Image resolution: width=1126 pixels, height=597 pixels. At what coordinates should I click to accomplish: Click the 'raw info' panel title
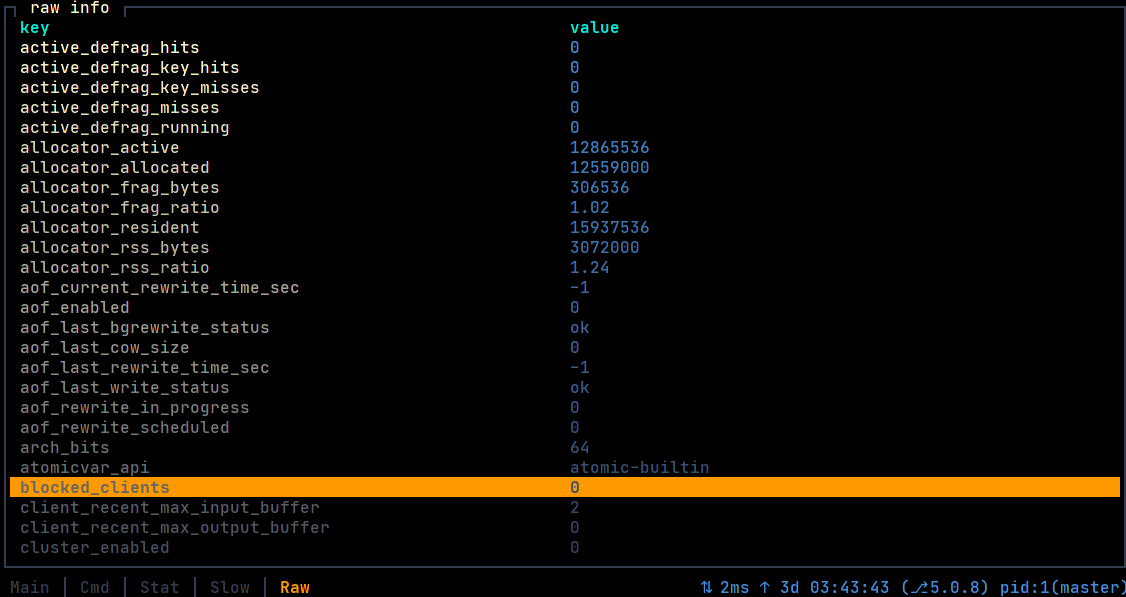click(x=70, y=9)
